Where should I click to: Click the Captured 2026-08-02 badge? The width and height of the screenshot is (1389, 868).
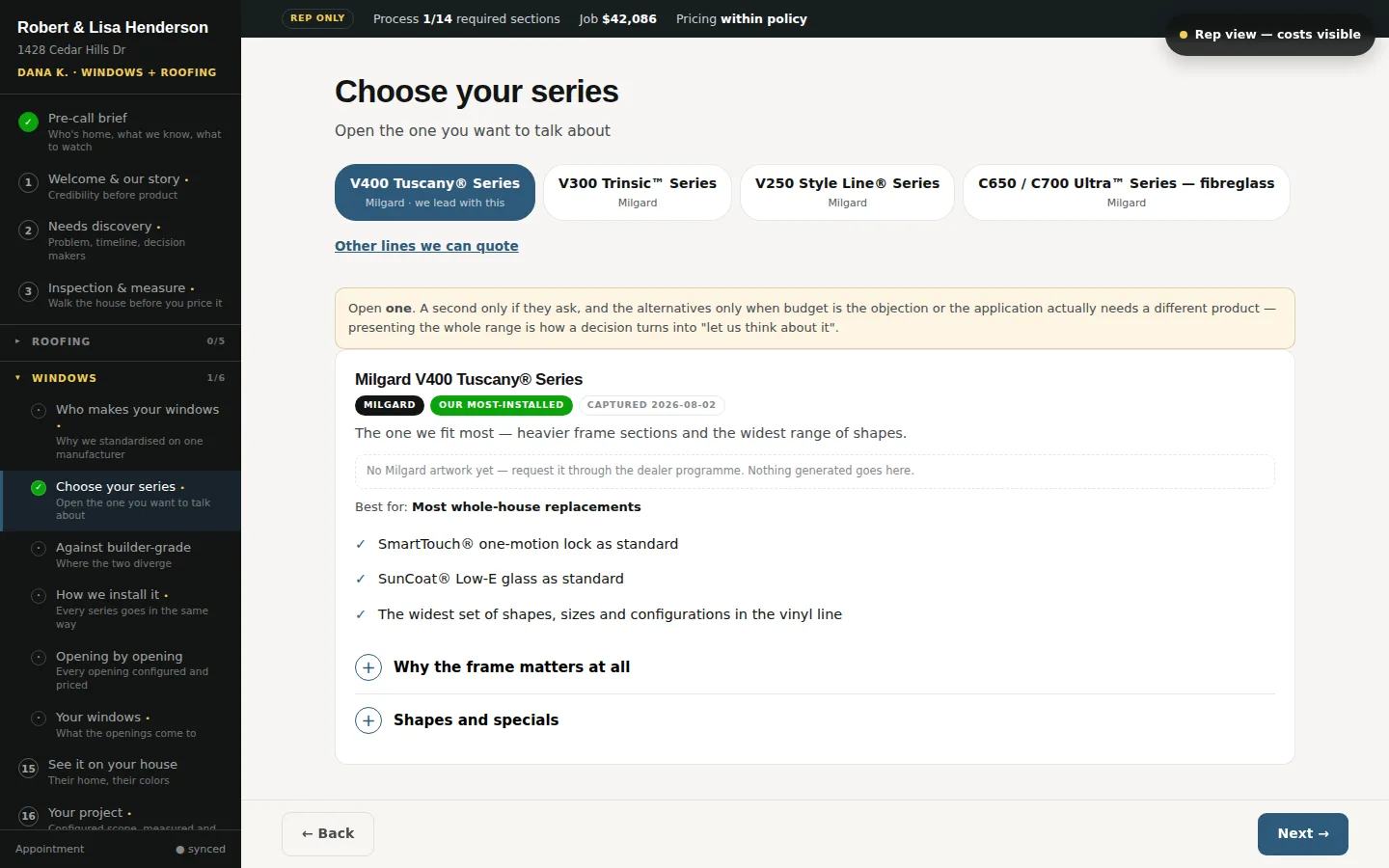tap(652, 406)
